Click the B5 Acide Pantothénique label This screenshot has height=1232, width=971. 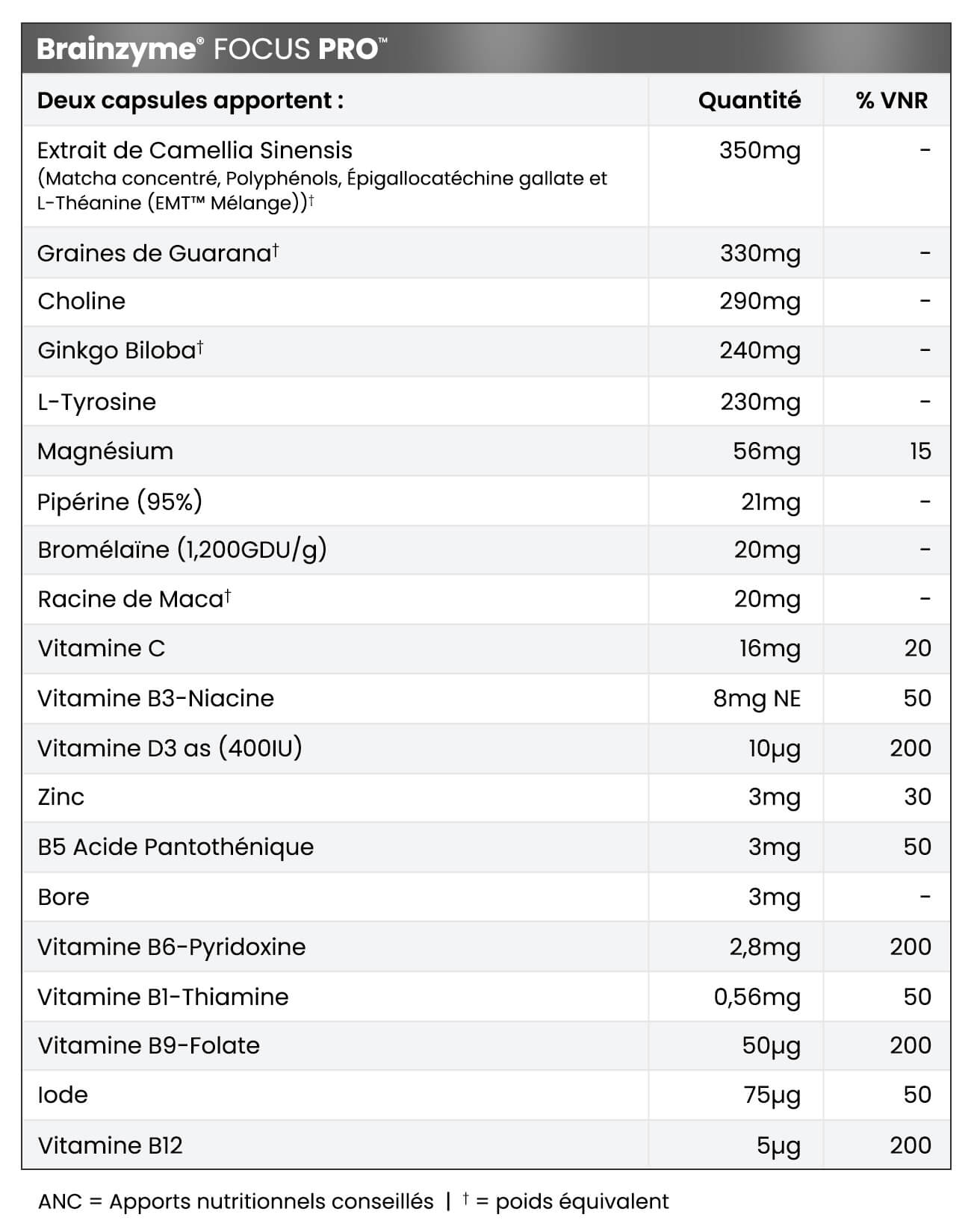tap(176, 847)
